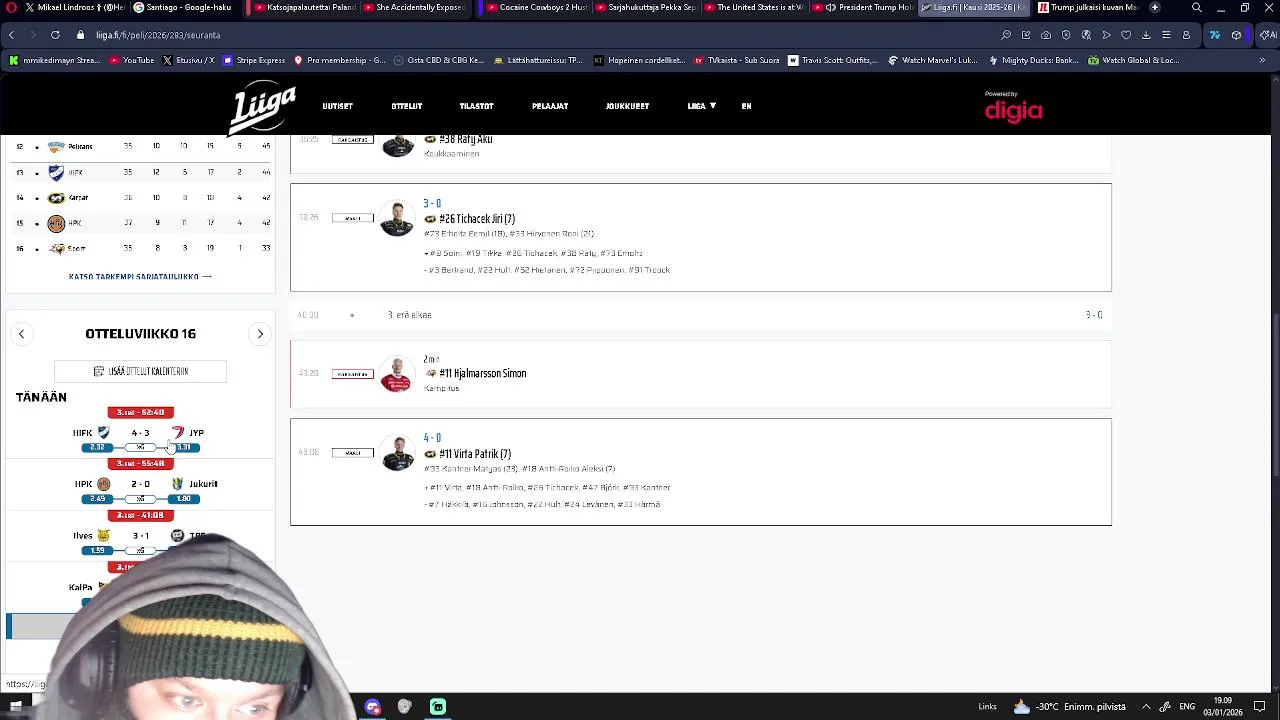
Task: Open a new browser tab with plus
Action: pyautogui.click(x=1155, y=7)
